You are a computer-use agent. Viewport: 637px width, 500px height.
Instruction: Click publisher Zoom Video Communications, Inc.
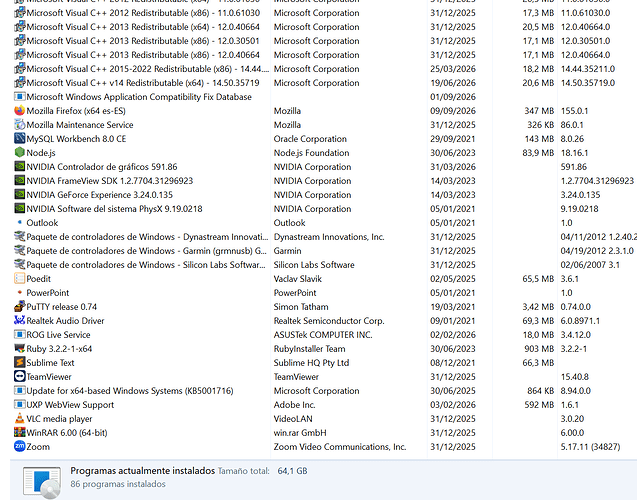click(340, 447)
